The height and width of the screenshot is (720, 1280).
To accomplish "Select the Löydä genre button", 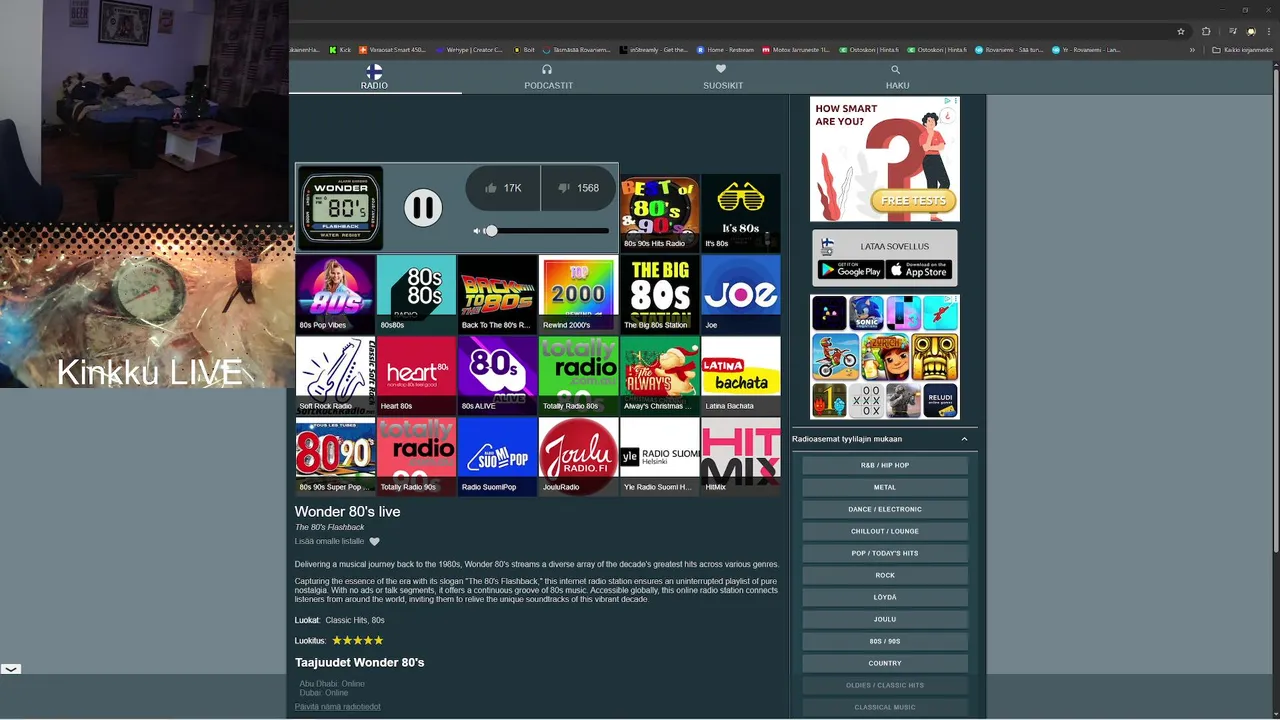I will [x=885, y=597].
